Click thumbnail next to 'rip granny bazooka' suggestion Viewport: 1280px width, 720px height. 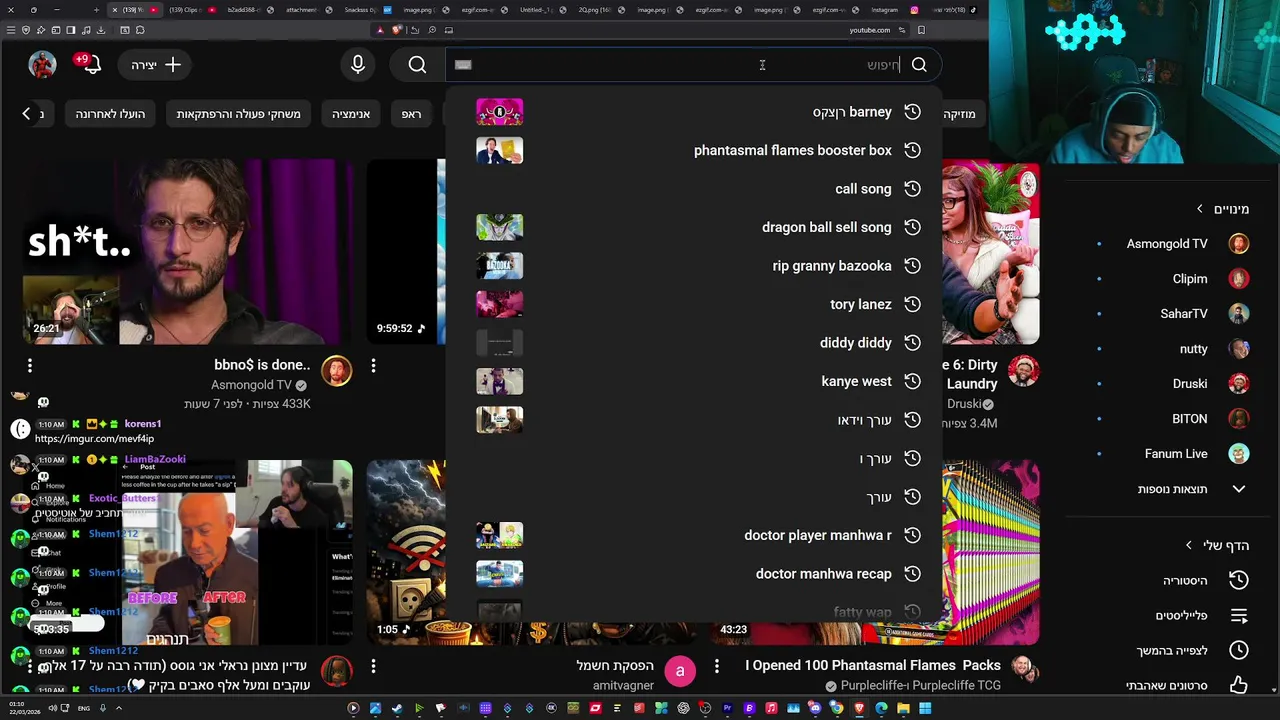(x=499, y=266)
